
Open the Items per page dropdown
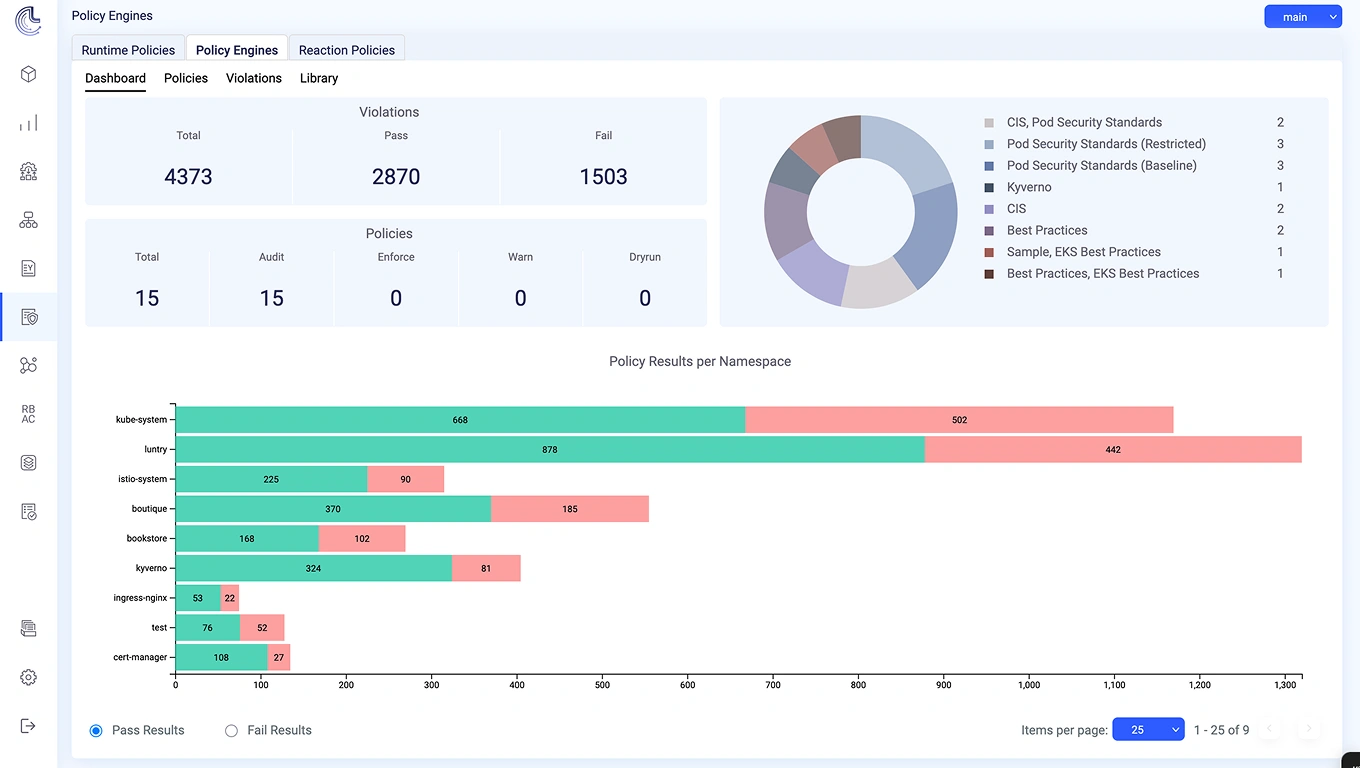pos(1148,730)
